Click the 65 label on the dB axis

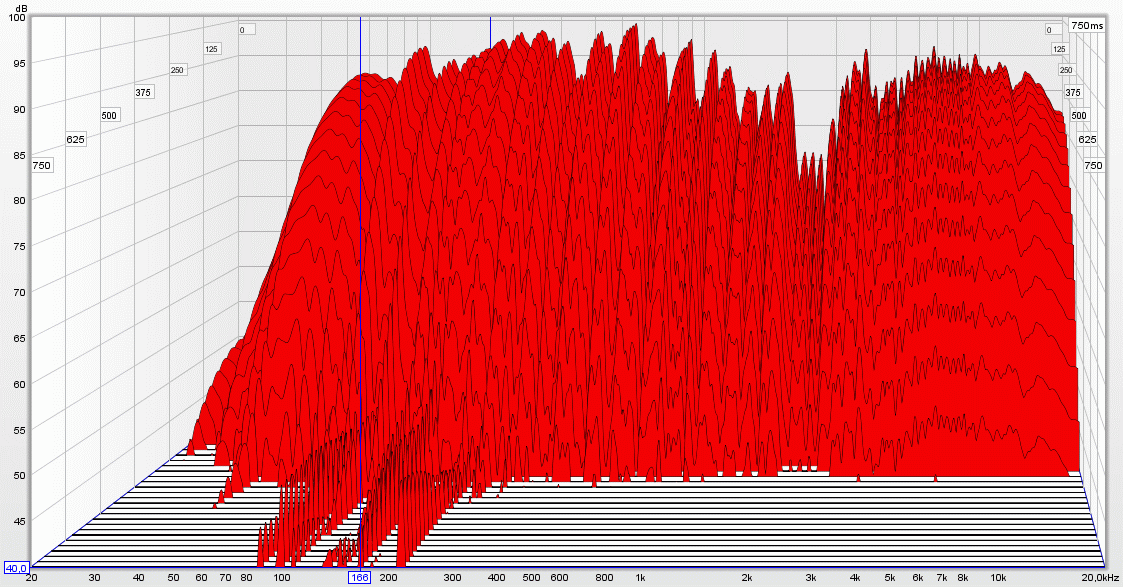tap(19, 338)
